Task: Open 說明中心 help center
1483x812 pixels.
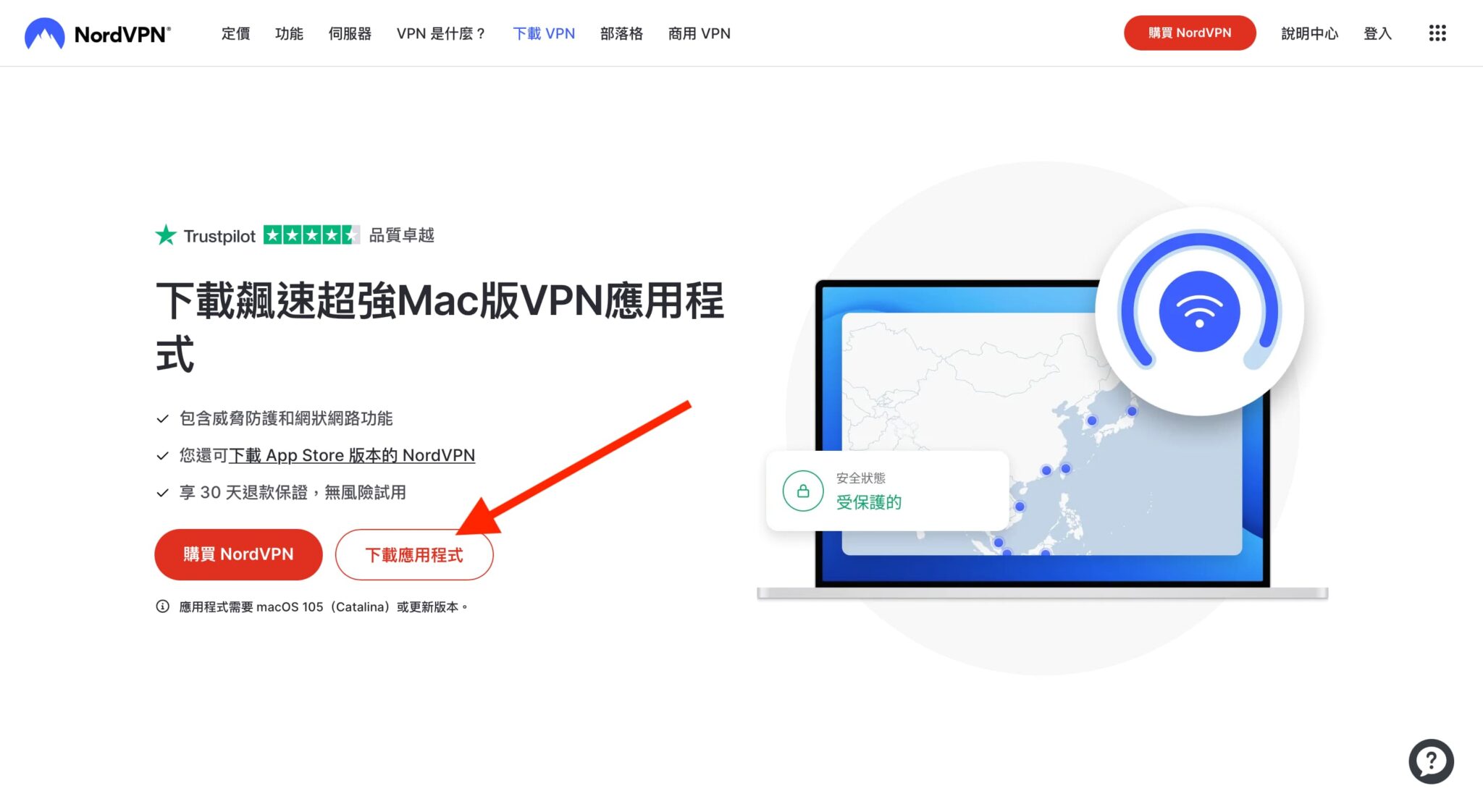Action: tap(1308, 33)
